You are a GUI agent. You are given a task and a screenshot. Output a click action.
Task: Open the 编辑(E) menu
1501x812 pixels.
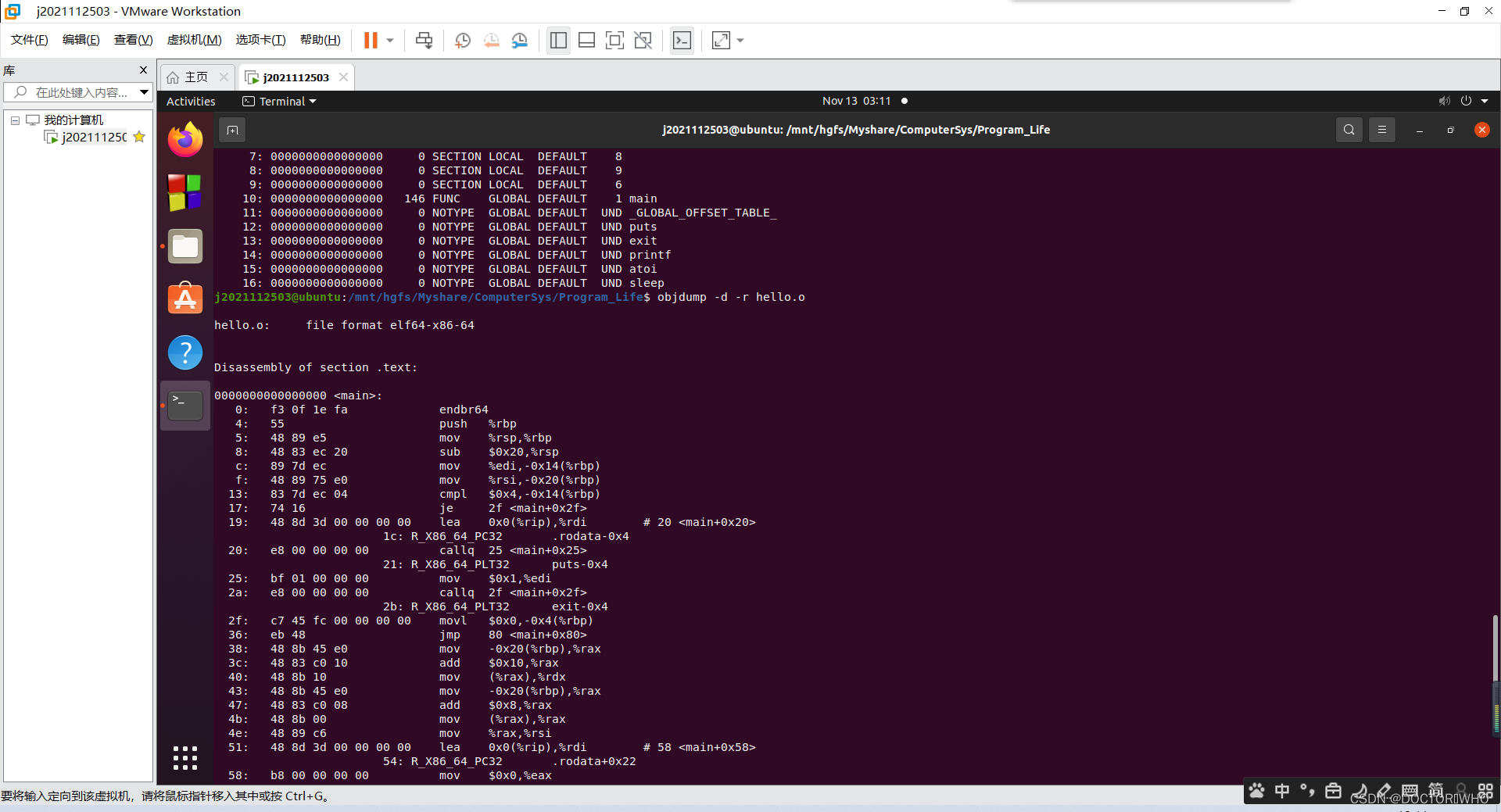coord(81,40)
